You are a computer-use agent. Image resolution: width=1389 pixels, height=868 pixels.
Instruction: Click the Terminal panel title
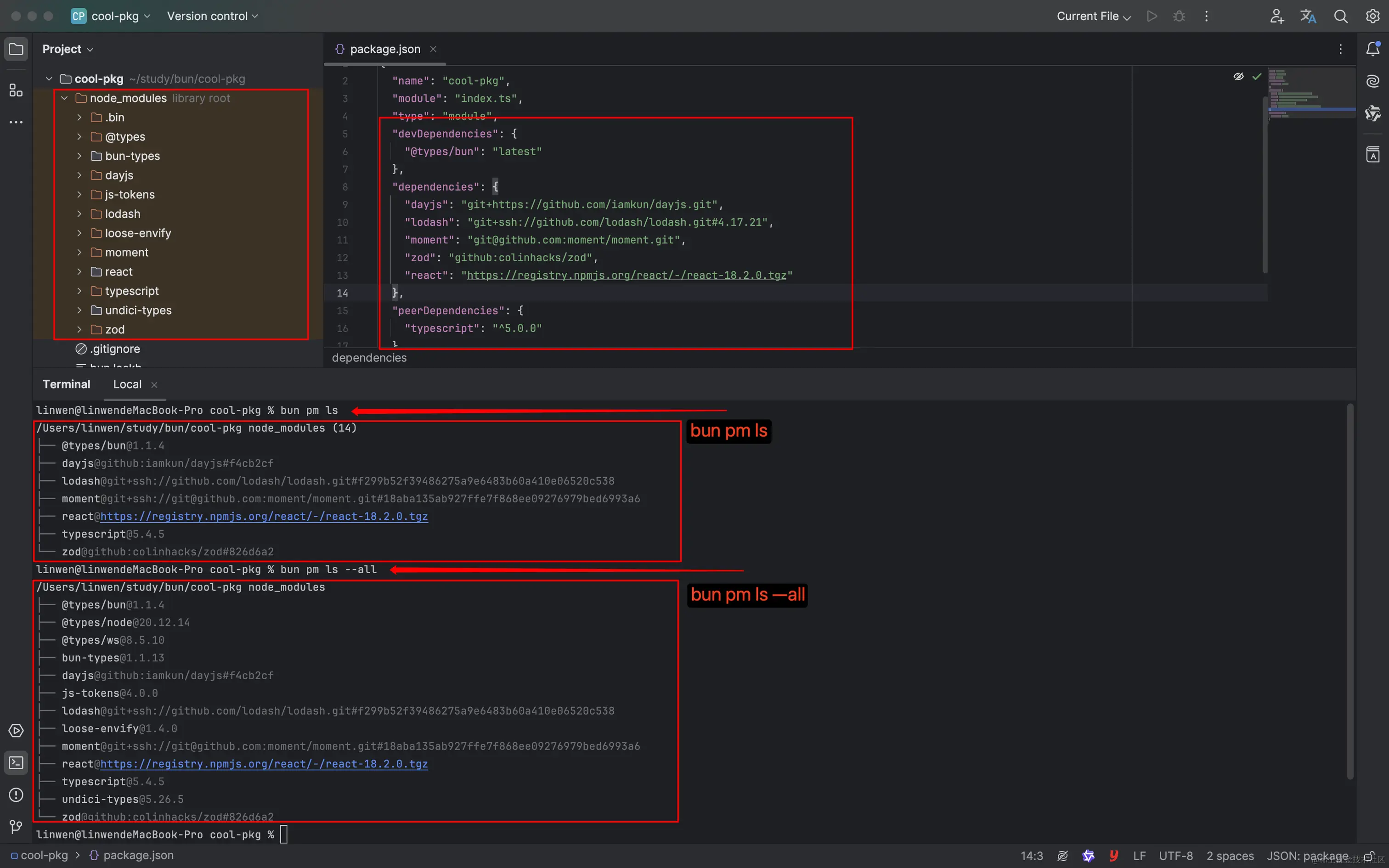click(67, 384)
